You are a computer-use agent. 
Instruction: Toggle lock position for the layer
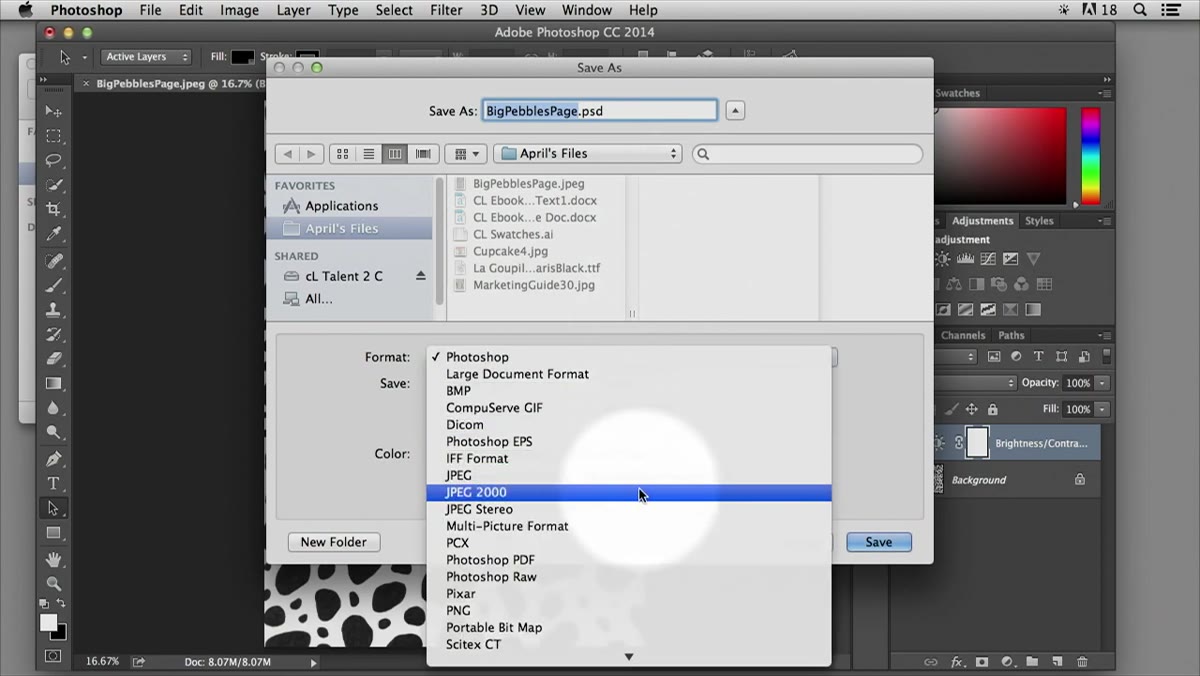[971, 409]
